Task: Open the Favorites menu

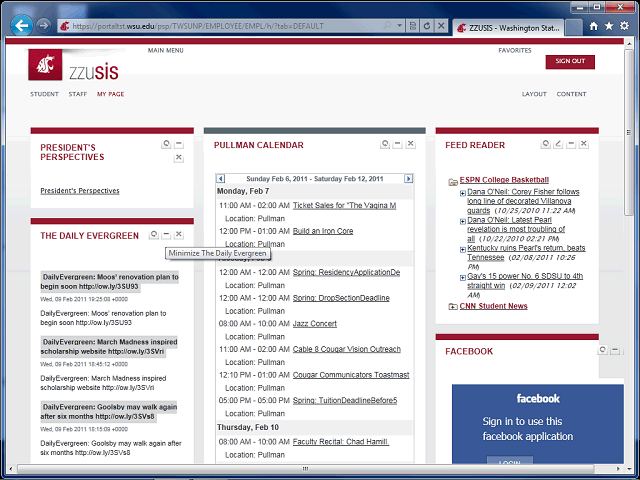Action: tap(515, 51)
